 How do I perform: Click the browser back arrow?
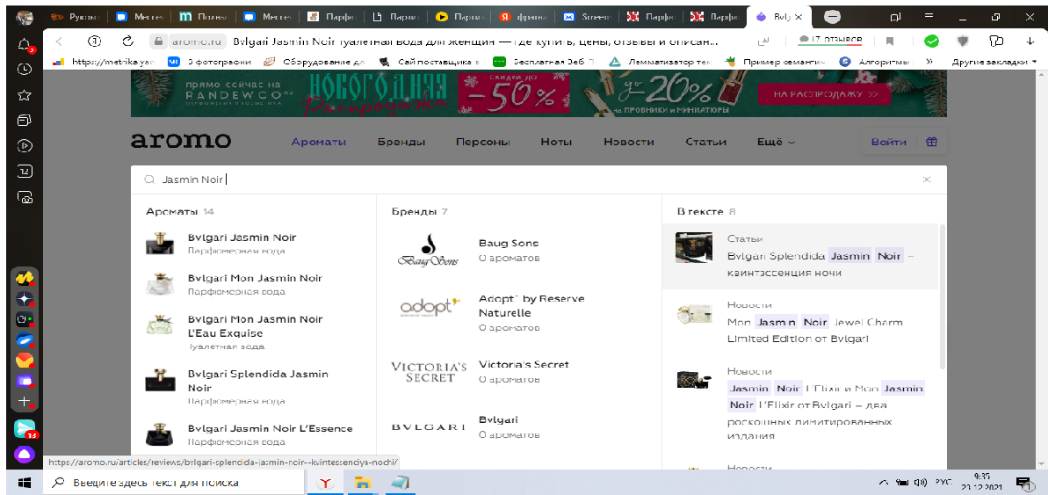tap(59, 41)
